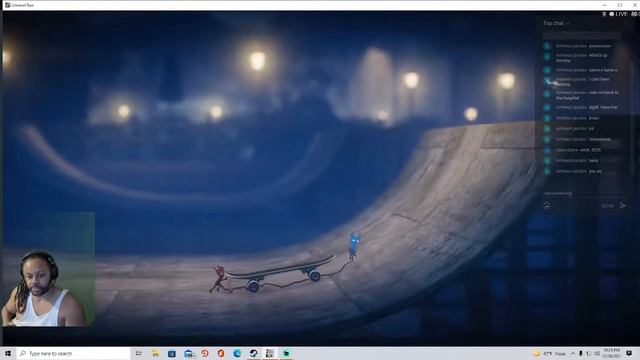Click the red Yarny character
Screen dimensions: 640x360
219,278
